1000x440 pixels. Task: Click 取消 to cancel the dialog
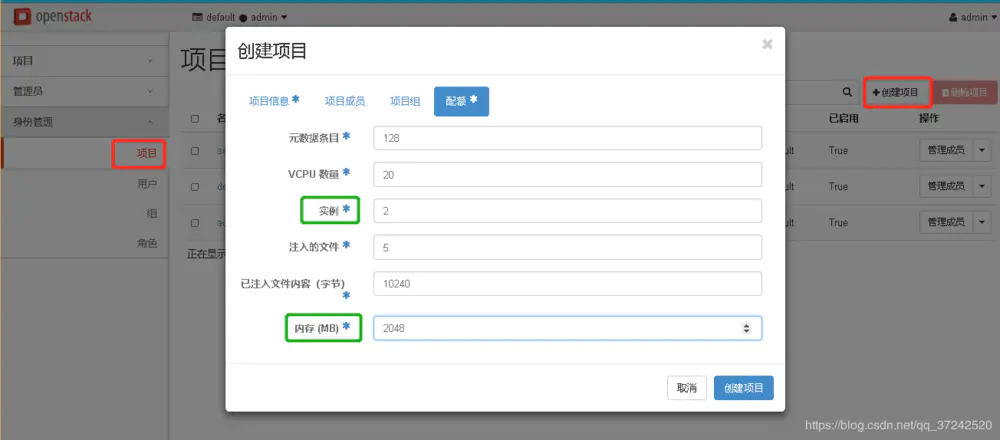[x=687, y=388]
